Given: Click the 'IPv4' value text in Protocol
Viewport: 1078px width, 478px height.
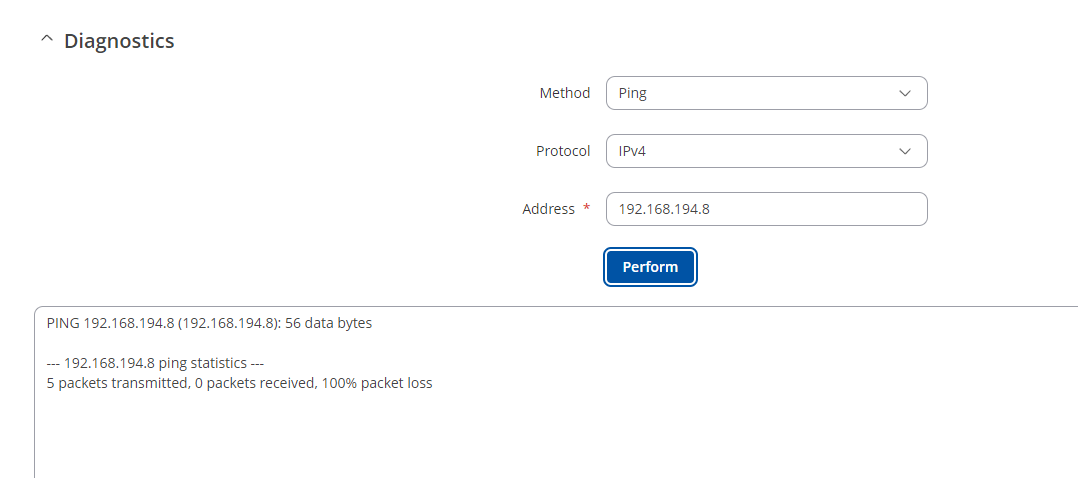Looking at the screenshot, I should click(x=632, y=151).
